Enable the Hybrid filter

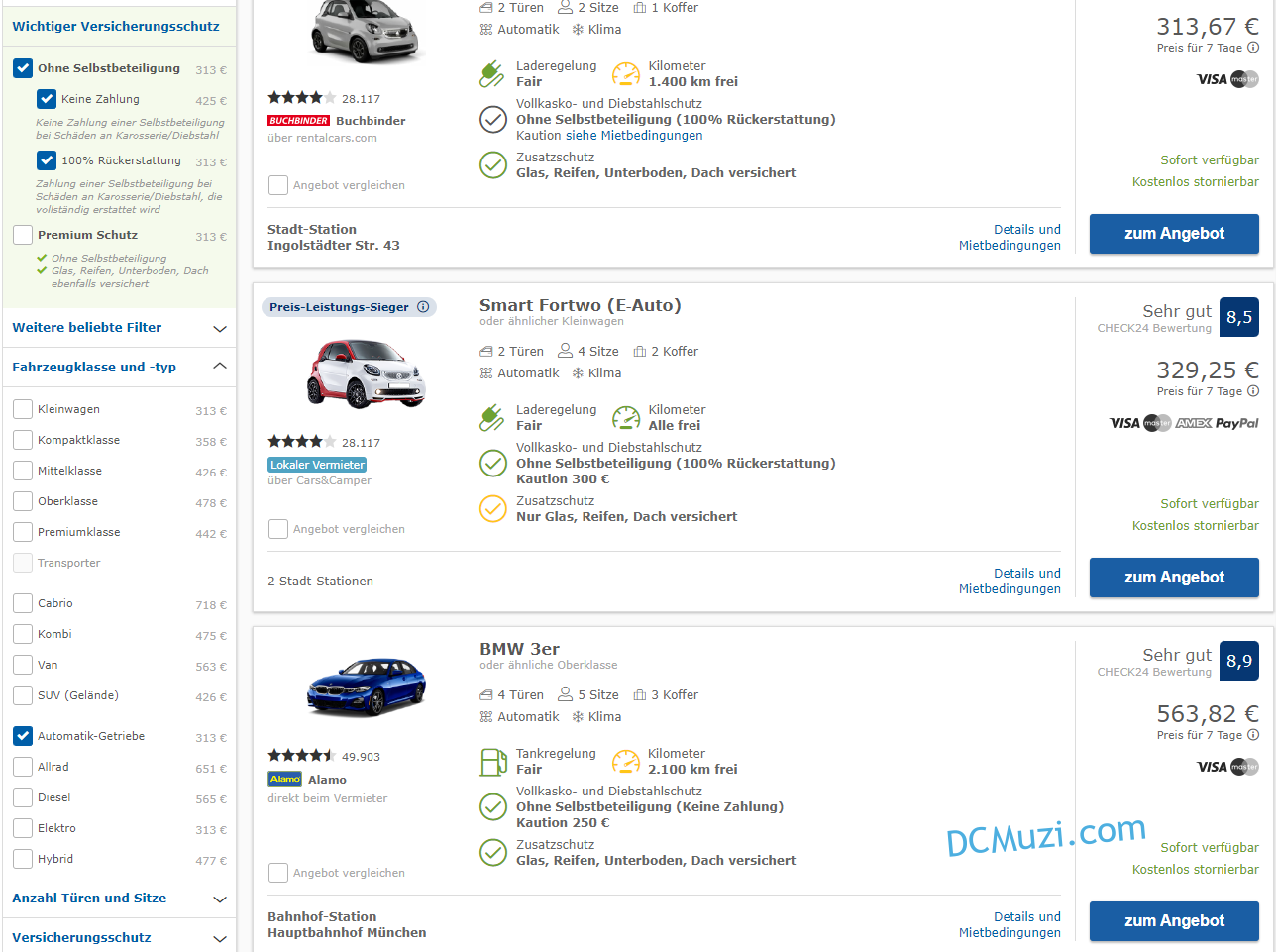23,859
